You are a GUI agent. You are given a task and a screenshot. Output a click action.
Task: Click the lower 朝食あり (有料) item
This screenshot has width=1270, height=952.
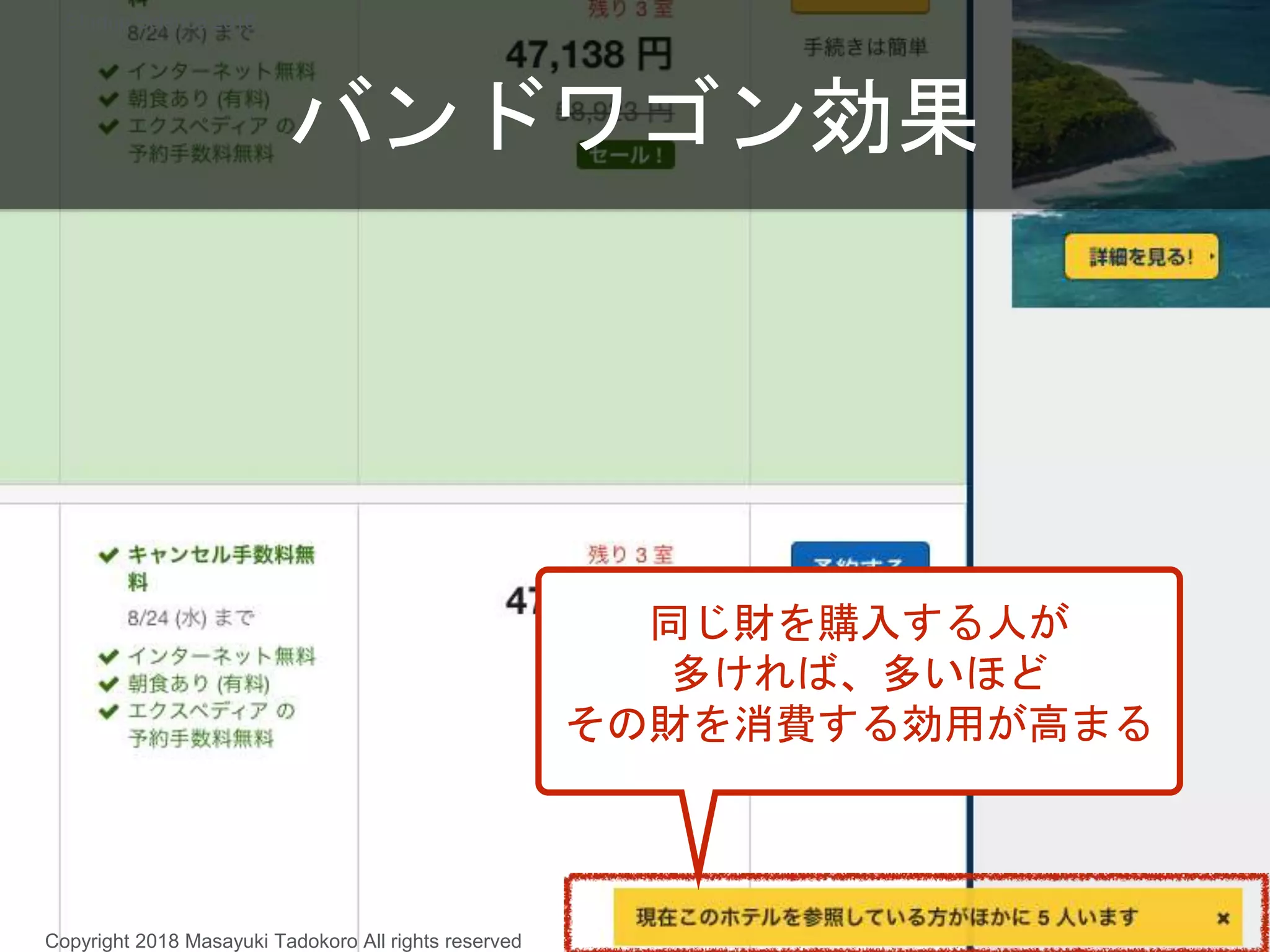[x=198, y=683]
